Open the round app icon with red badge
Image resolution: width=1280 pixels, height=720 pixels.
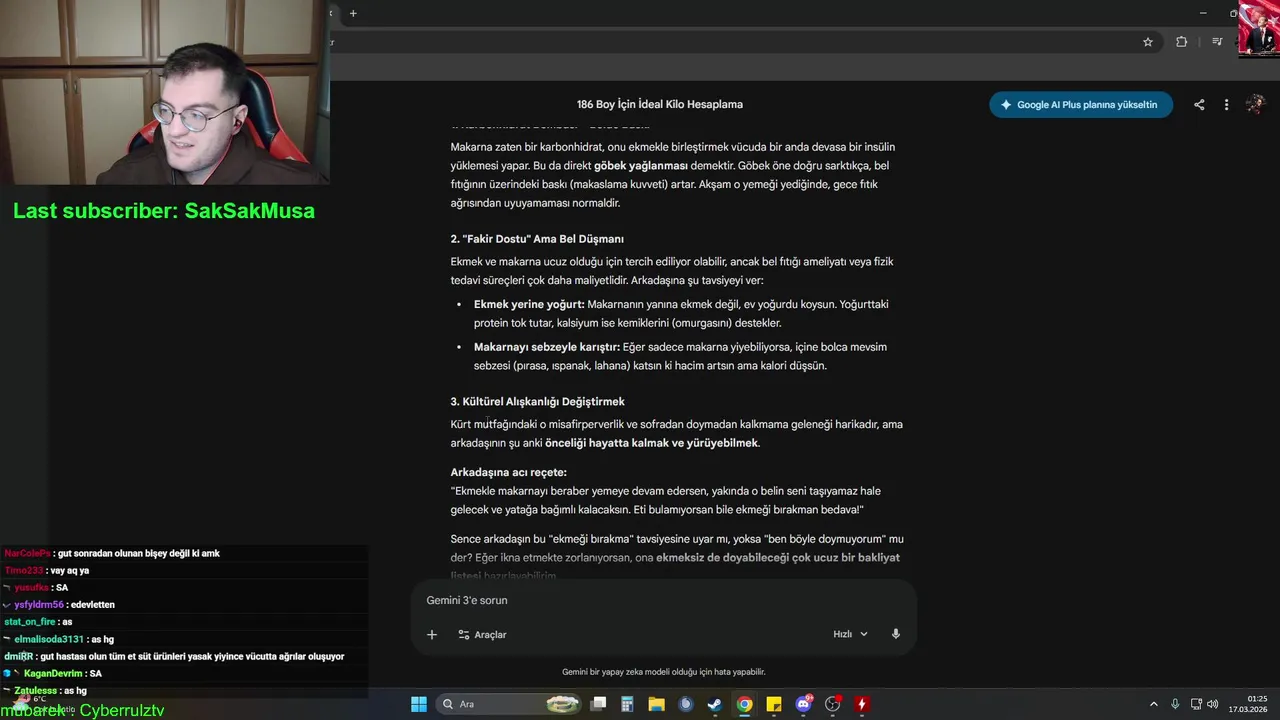coord(832,704)
